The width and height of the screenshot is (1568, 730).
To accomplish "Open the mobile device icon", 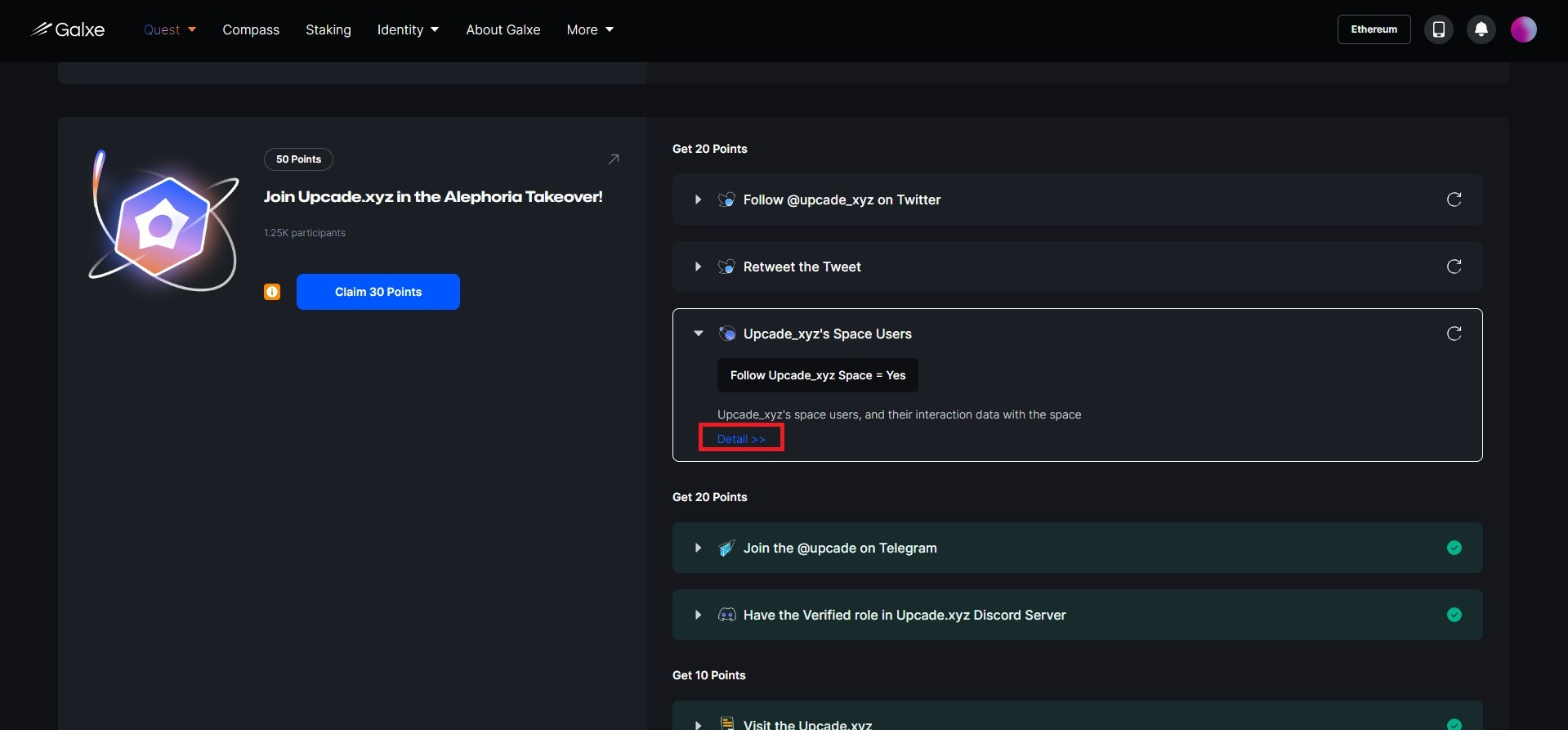I will (x=1438, y=29).
